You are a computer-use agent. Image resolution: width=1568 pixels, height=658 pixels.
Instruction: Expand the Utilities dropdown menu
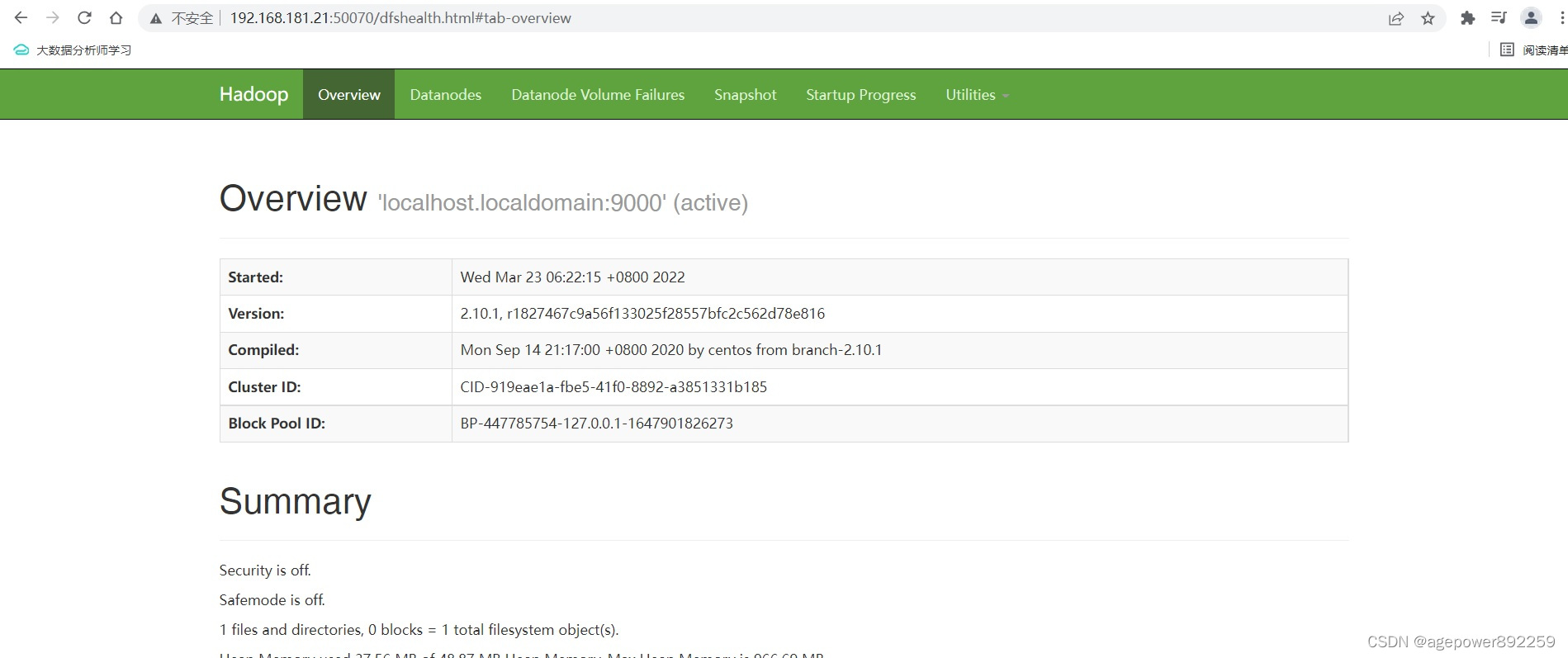978,94
